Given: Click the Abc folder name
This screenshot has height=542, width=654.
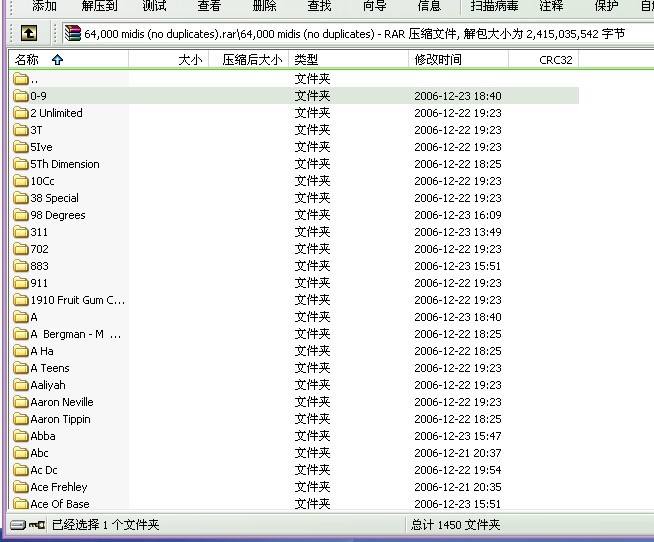Looking at the screenshot, I should [39, 453].
